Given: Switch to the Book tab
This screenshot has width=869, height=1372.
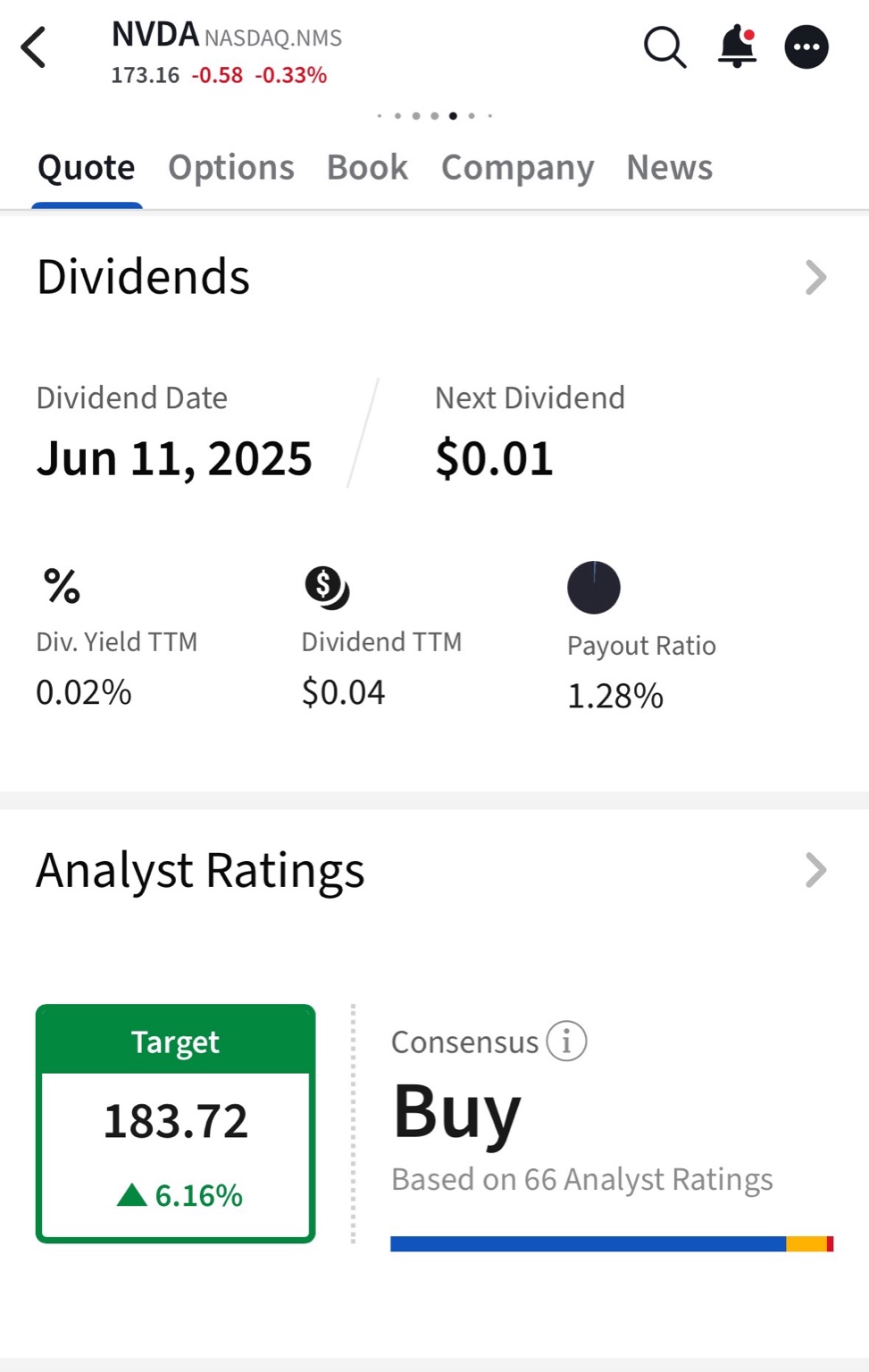Looking at the screenshot, I should [x=367, y=167].
